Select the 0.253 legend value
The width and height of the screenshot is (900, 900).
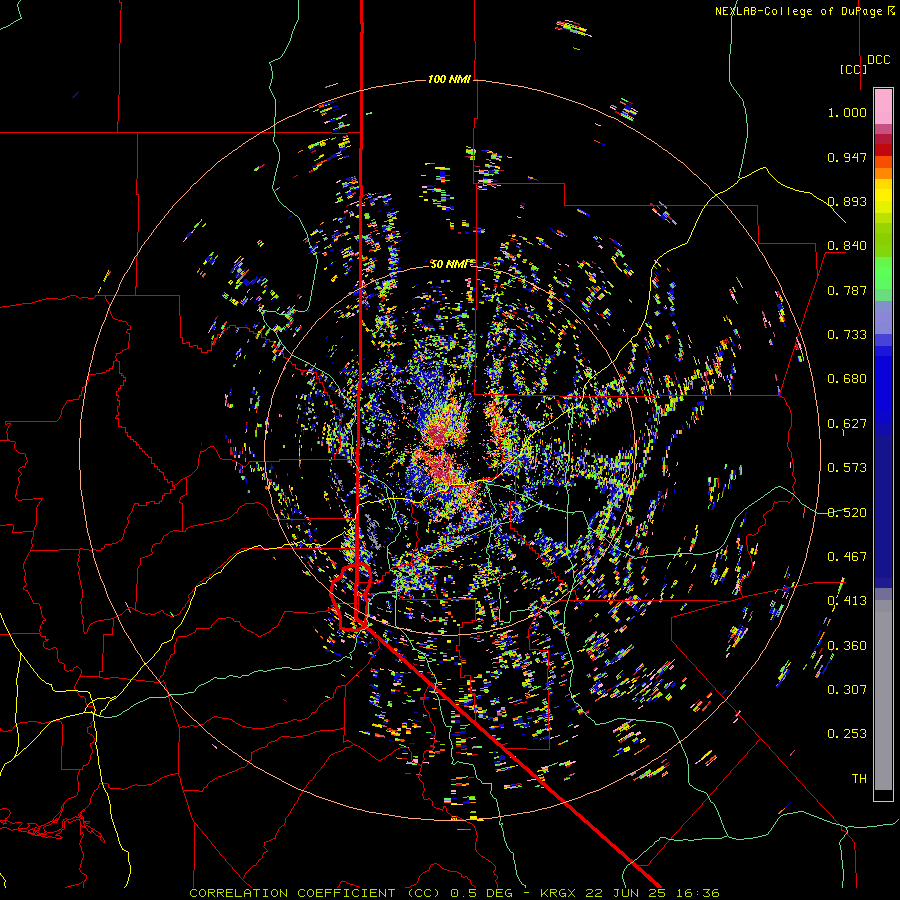click(847, 734)
